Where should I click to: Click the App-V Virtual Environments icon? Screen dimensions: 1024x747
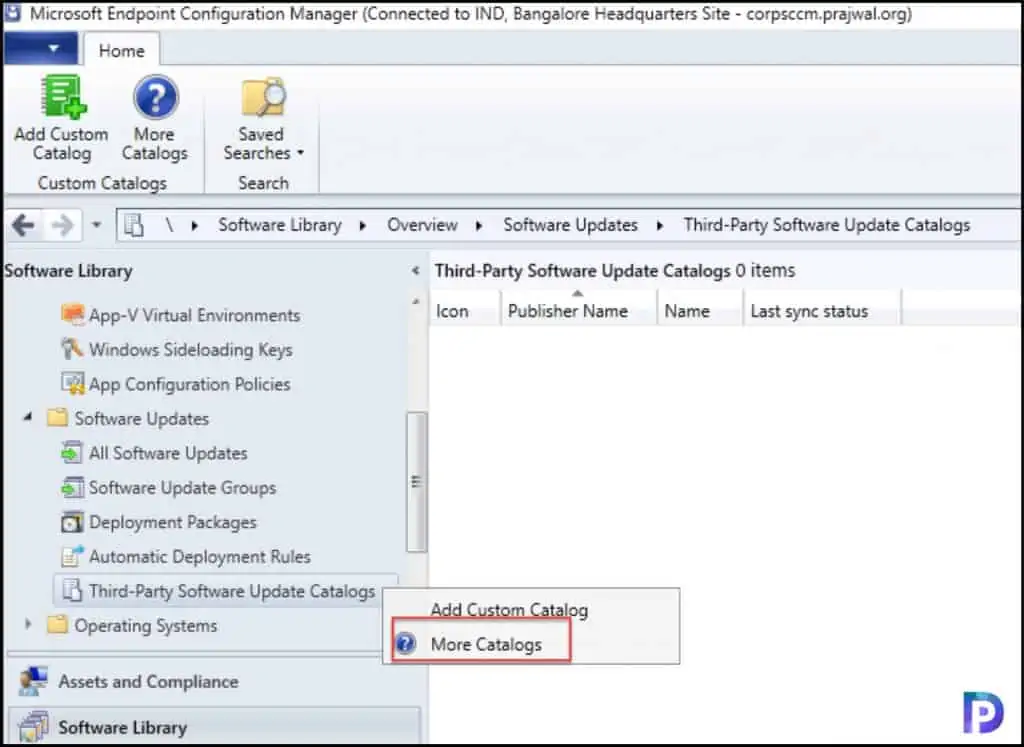click(x=72, y=314)
